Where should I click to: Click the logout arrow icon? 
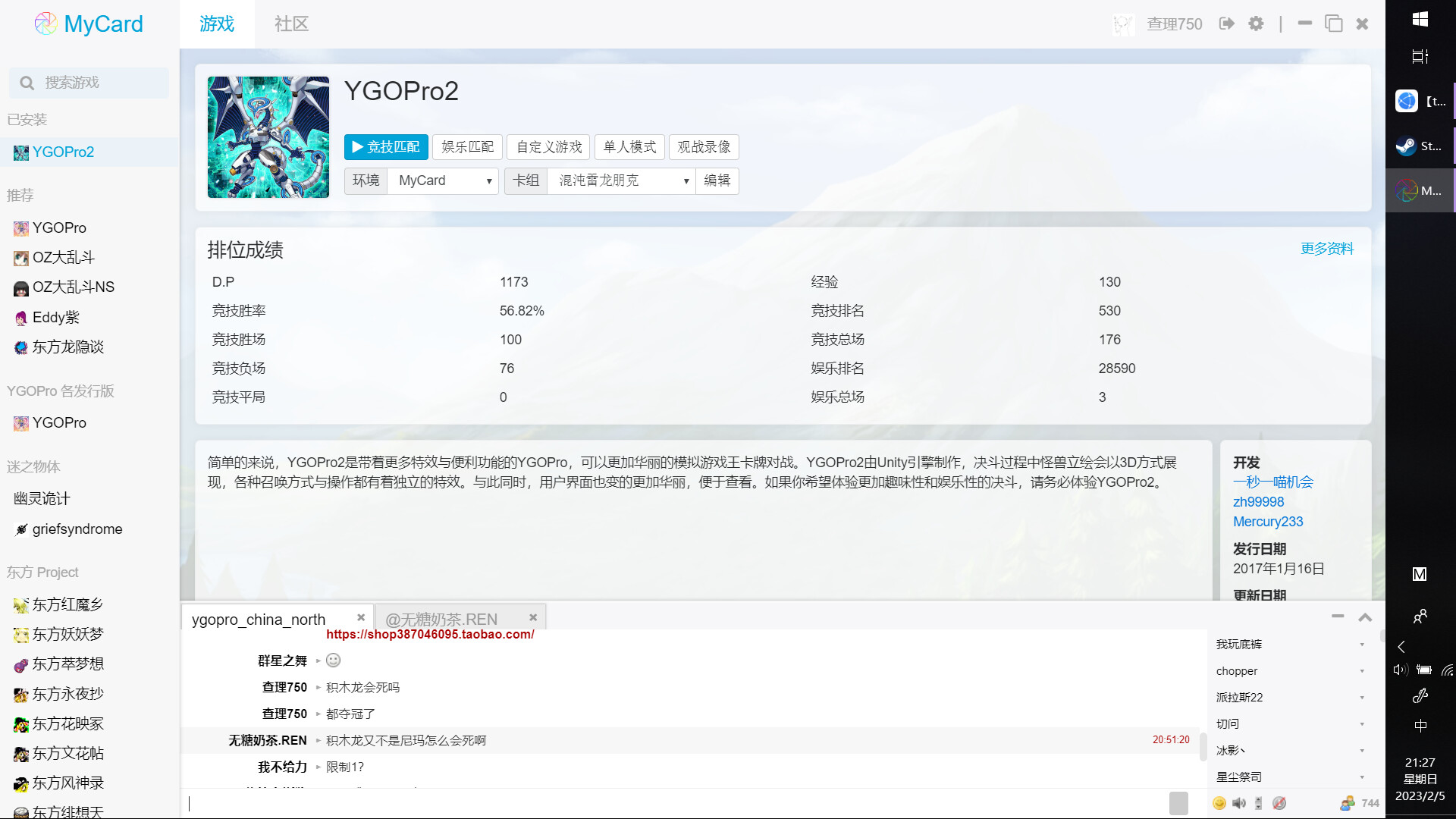coord(1226,24)
